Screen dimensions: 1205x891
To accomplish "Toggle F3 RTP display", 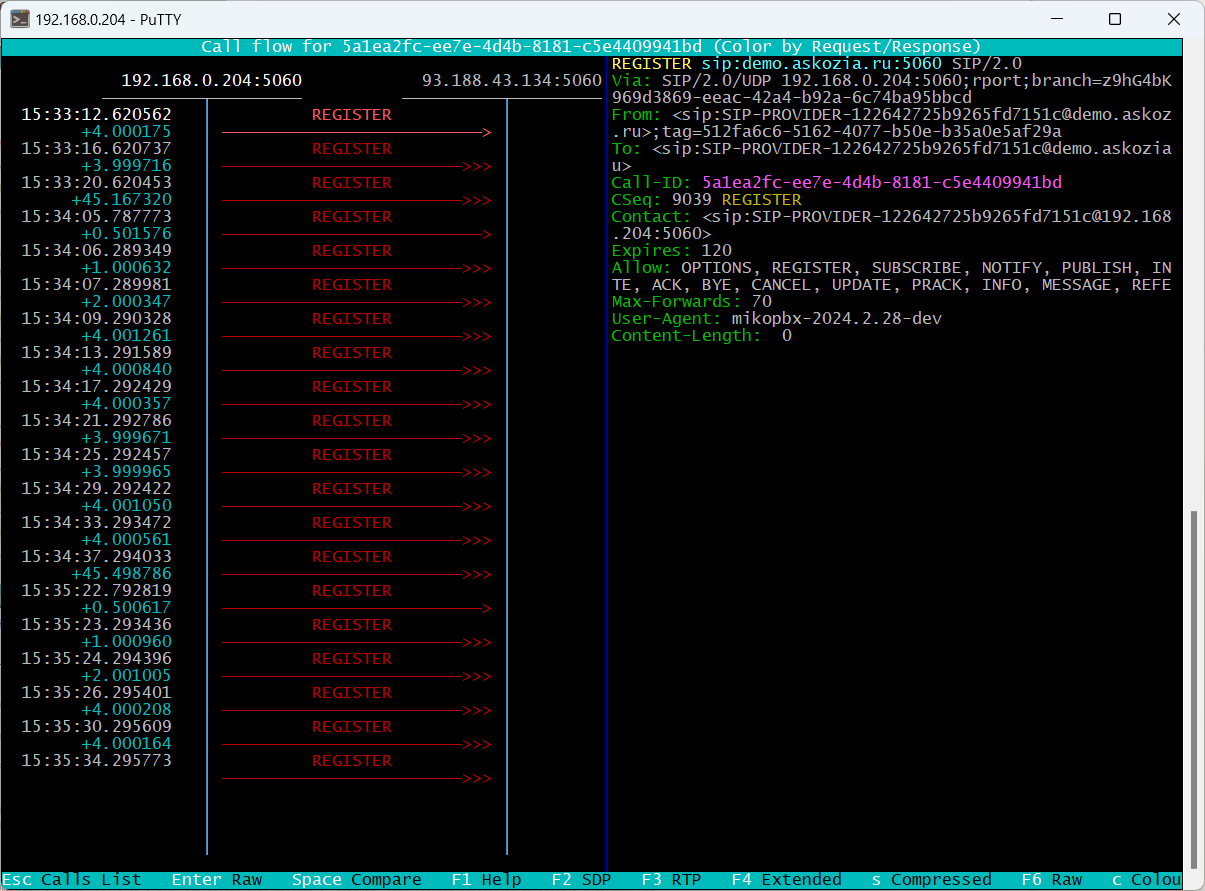I will pos(671,880).
